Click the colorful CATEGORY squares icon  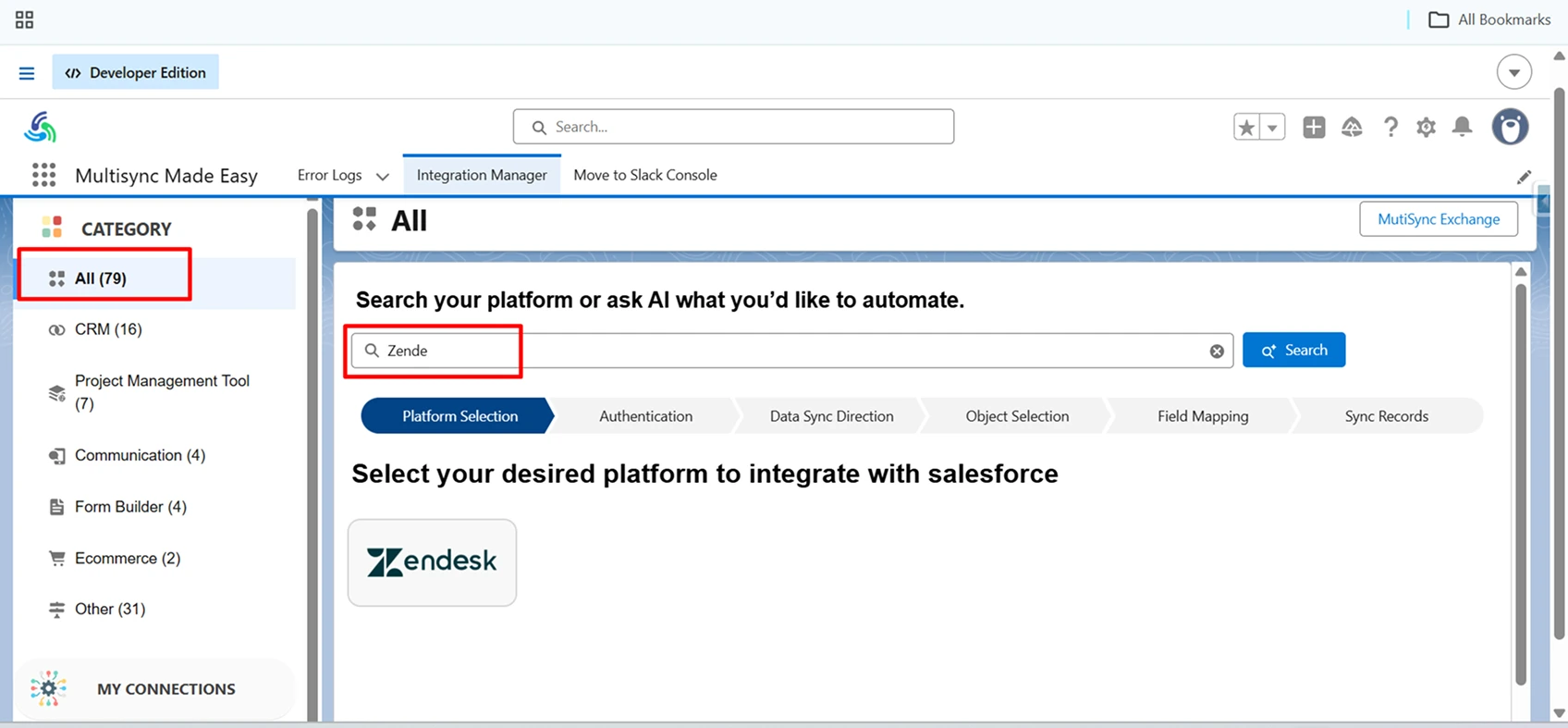(x=52, y=227)
